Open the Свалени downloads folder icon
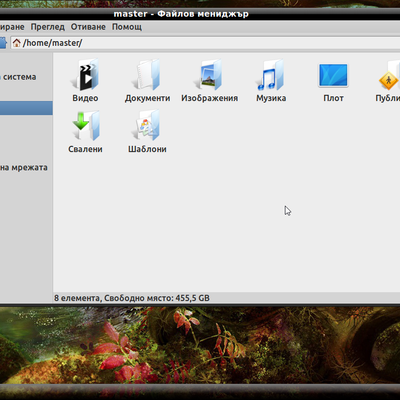 pyautogui.click(x=86, y=126)
